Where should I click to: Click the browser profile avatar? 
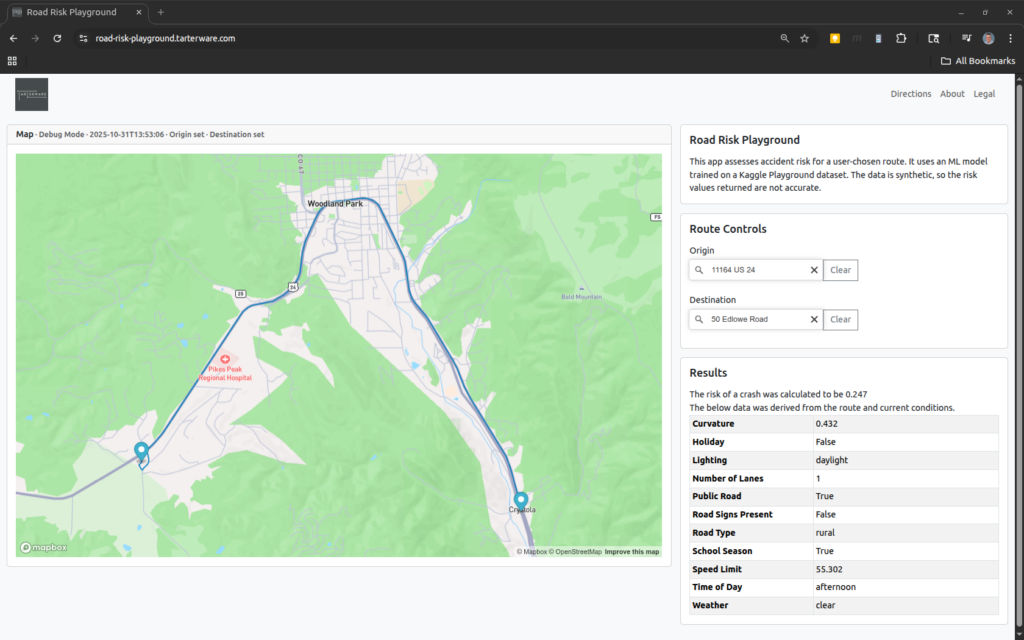click(x=988, y=38)
